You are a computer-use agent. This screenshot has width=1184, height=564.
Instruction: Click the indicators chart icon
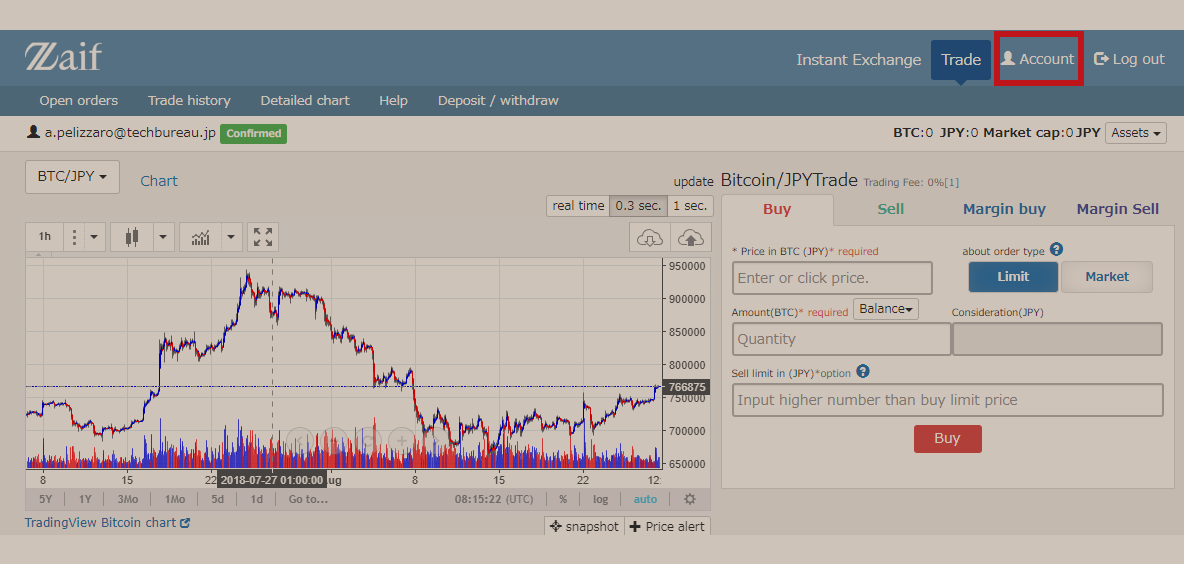[x=201, y=237]
